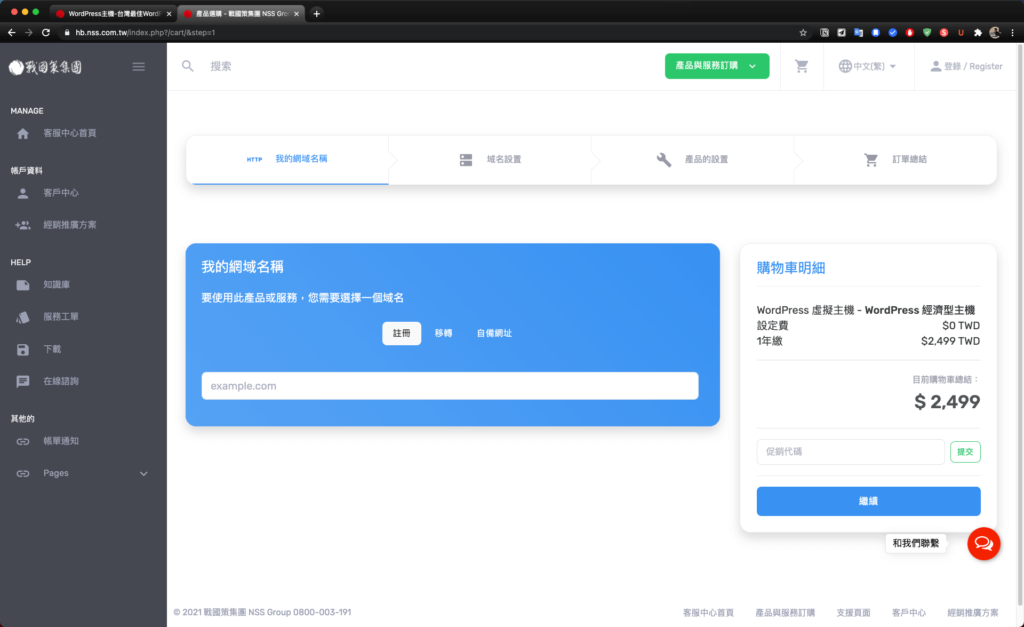Click the link icon beside Pages

click(x=23, y=474)
